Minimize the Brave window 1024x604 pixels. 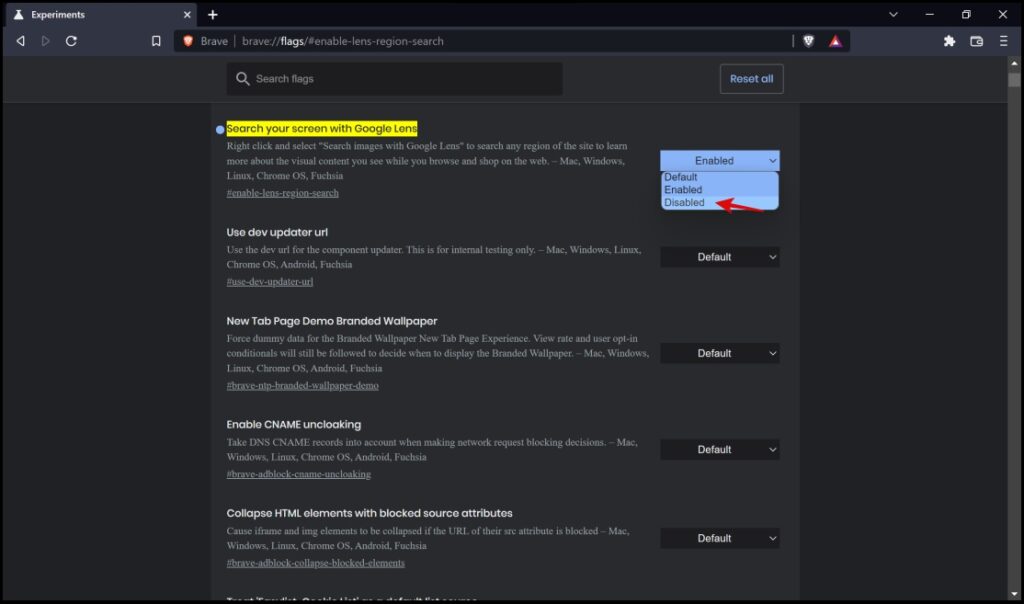click(930, 14)
